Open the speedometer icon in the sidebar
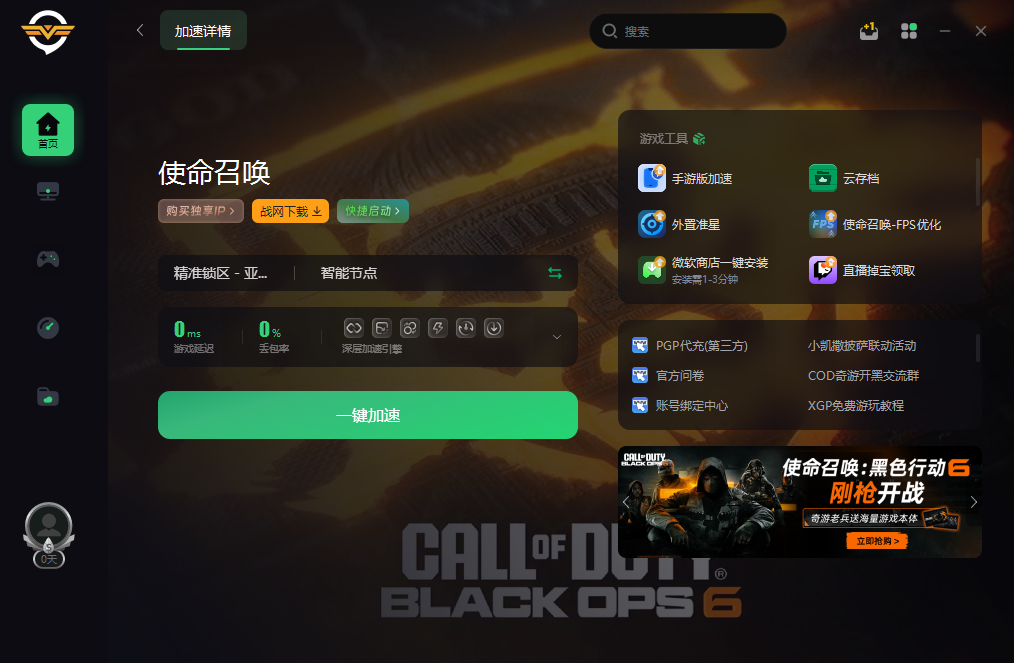This screenshot has height=663, width=1014. (x=48, y=328)
